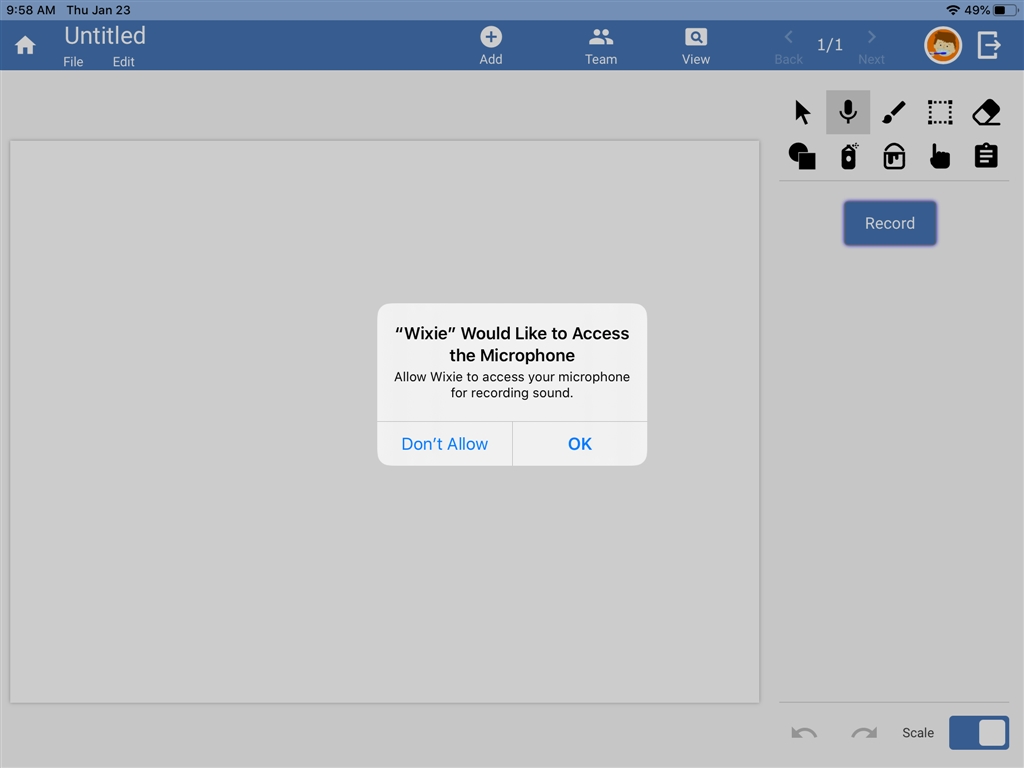Choose the paint bucket fill tool
The height and width of the screenshot is (768, 1024).
point(894,157)
